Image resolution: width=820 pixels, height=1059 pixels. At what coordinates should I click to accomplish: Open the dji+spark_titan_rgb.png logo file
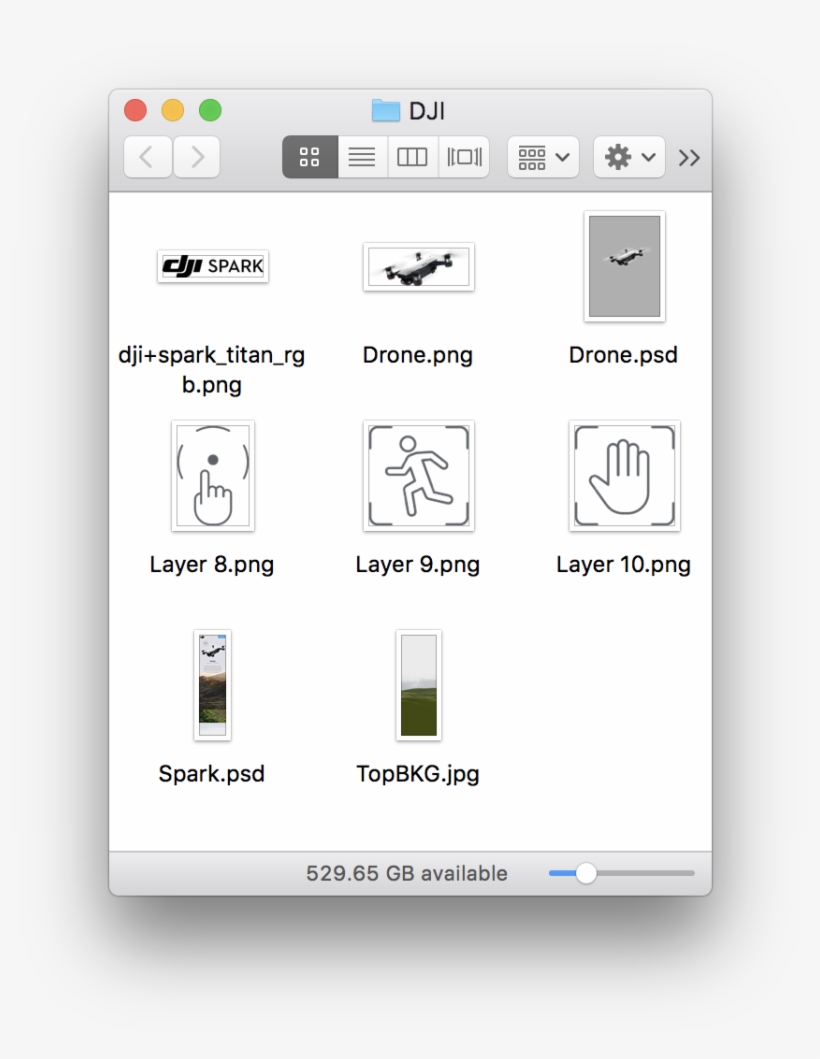coord(212,266)
